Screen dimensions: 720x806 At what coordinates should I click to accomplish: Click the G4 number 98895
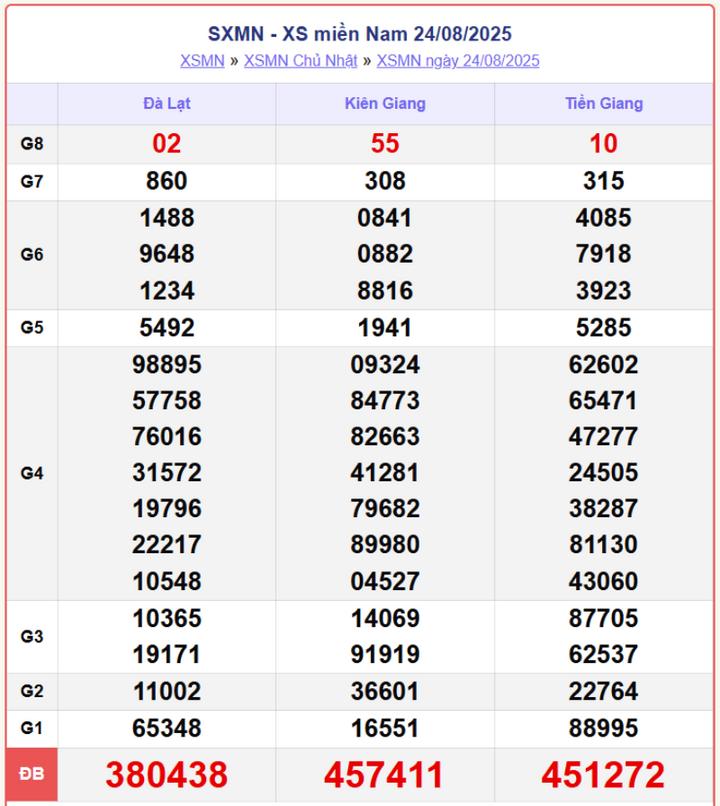point(167,365)
